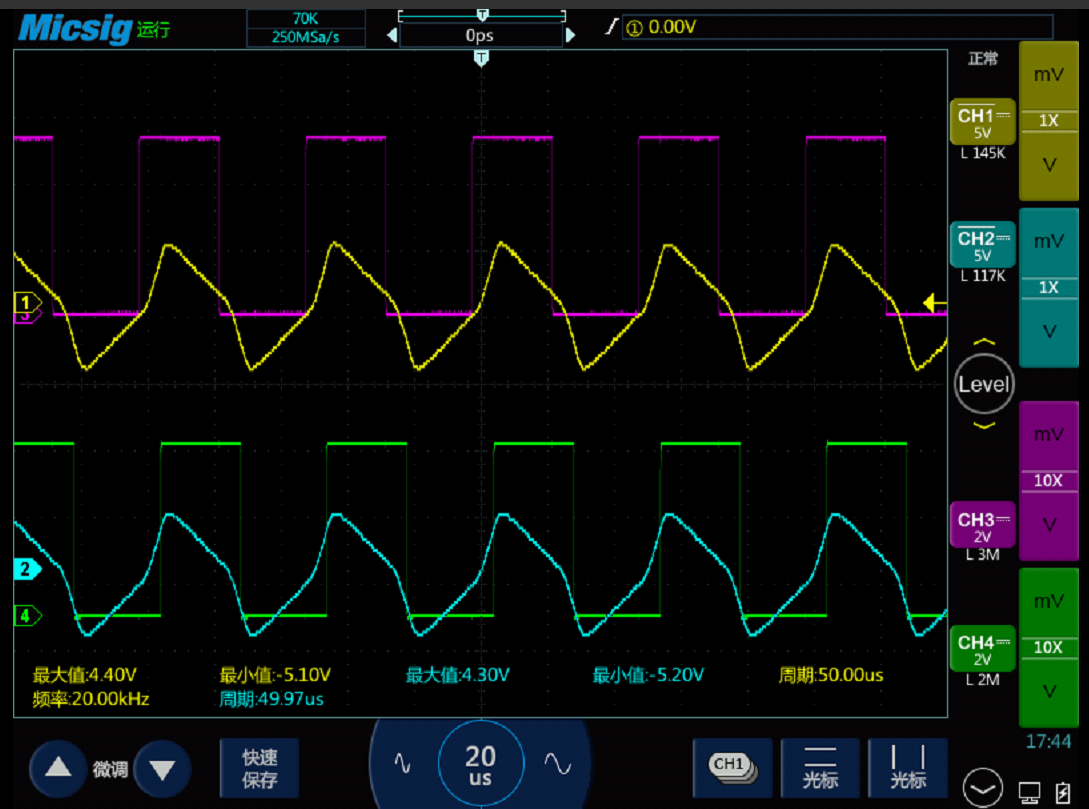Toggle CH2 1X probe ratio
Image resolution: width=1089 pixels, height=809 pixels.
pyautogui.click(x=1048, y=287)
